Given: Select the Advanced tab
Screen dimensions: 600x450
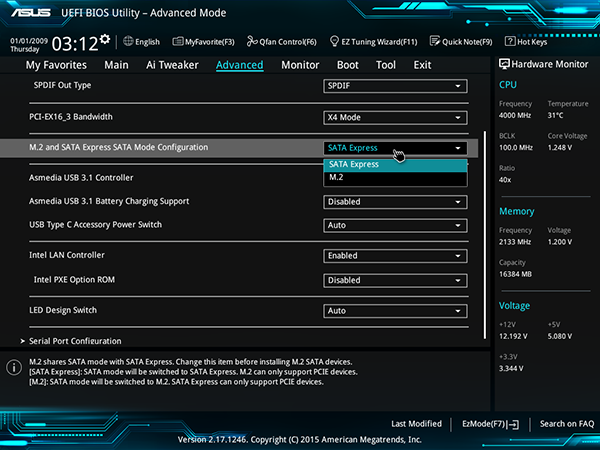Looking at the screenshot, I should pyautogui.click(x=240, y=65).
